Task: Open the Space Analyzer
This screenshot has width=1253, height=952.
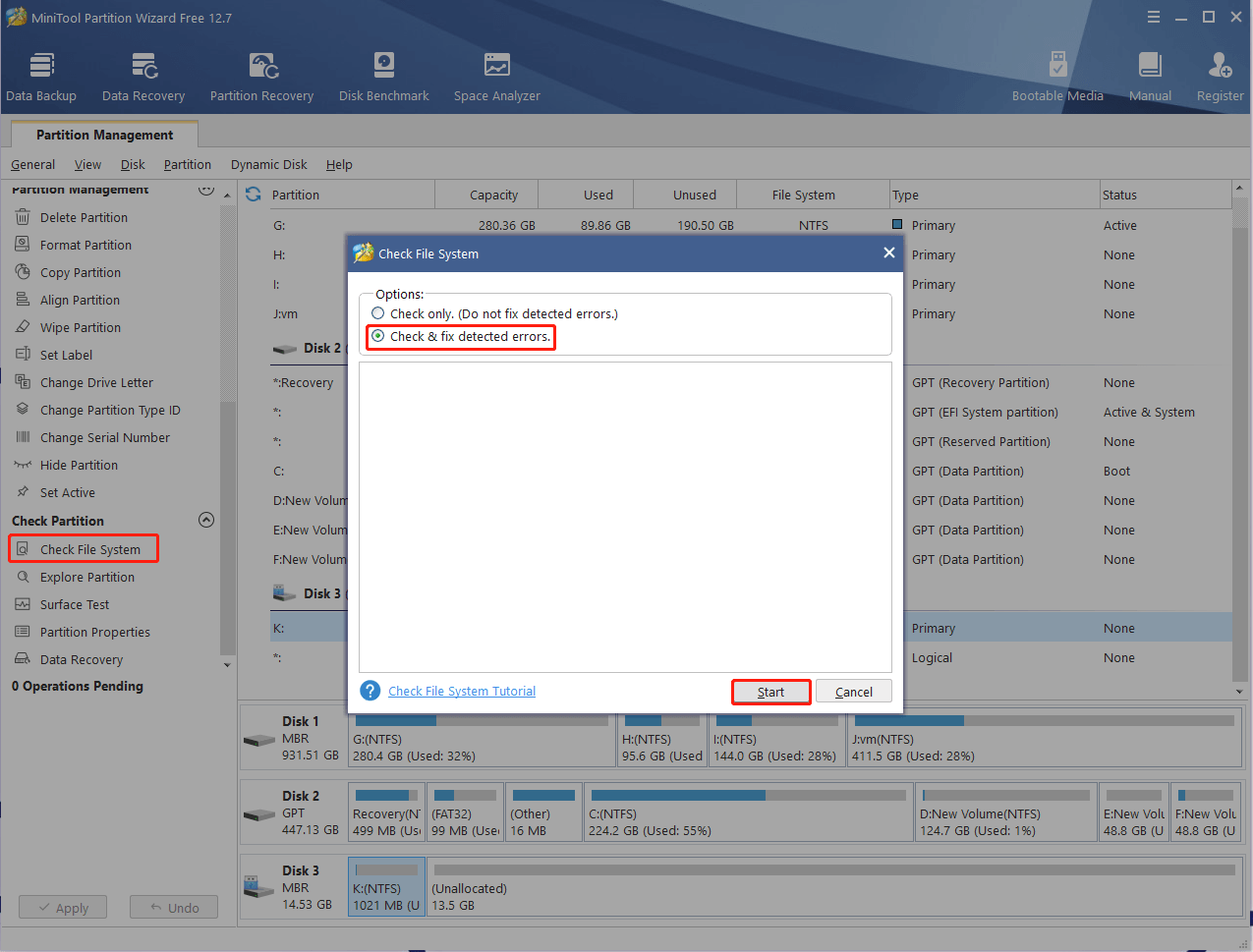Action: pyautogui.click(x=497, y=77)
